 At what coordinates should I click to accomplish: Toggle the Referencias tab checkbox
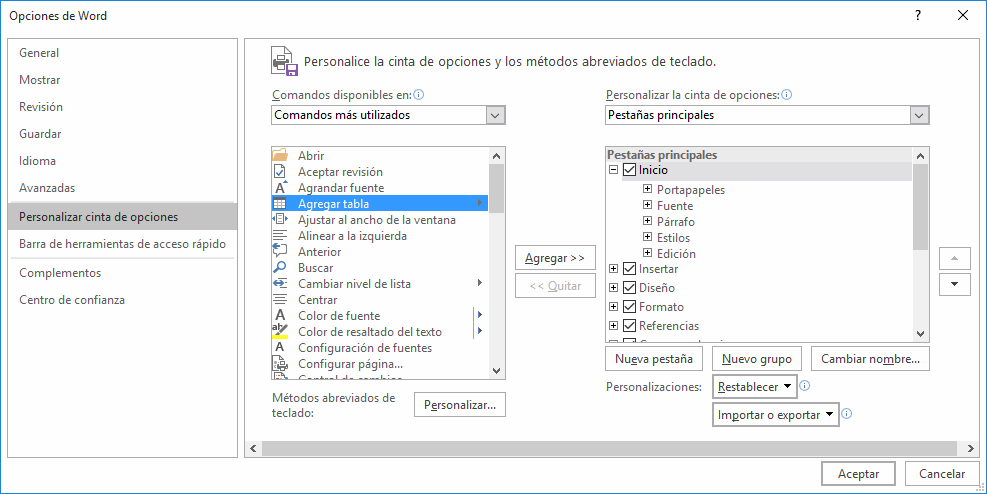[x=629, y=325]
